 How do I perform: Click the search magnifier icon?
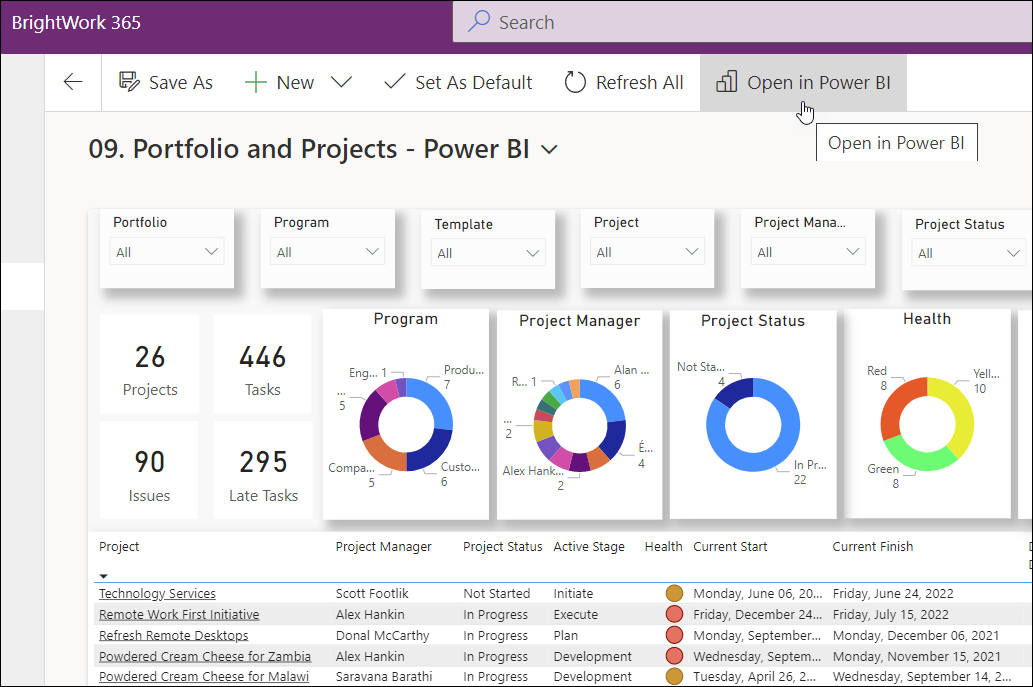tap(479, 21)
